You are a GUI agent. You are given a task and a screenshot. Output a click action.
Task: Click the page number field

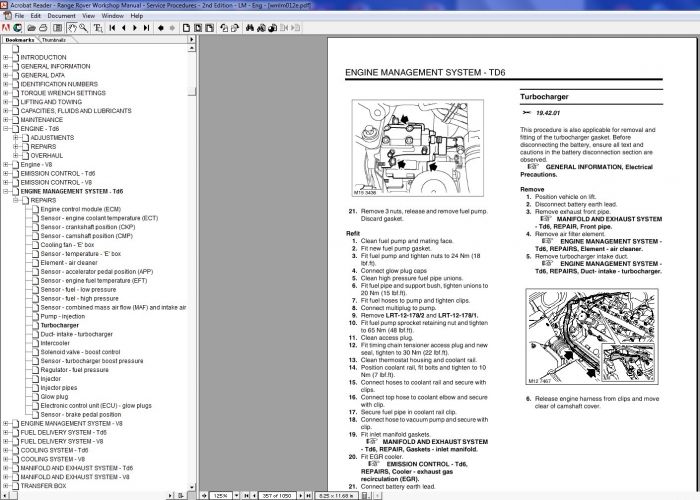(277, 496)
